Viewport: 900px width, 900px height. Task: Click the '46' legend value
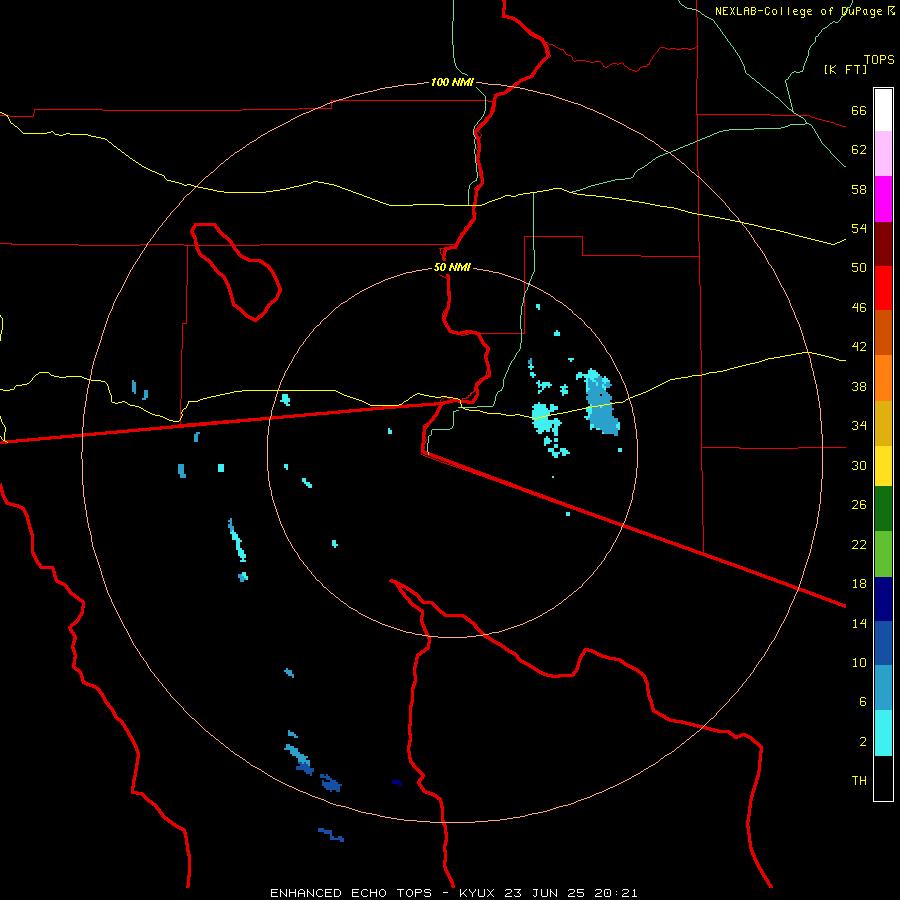point(859,307)
